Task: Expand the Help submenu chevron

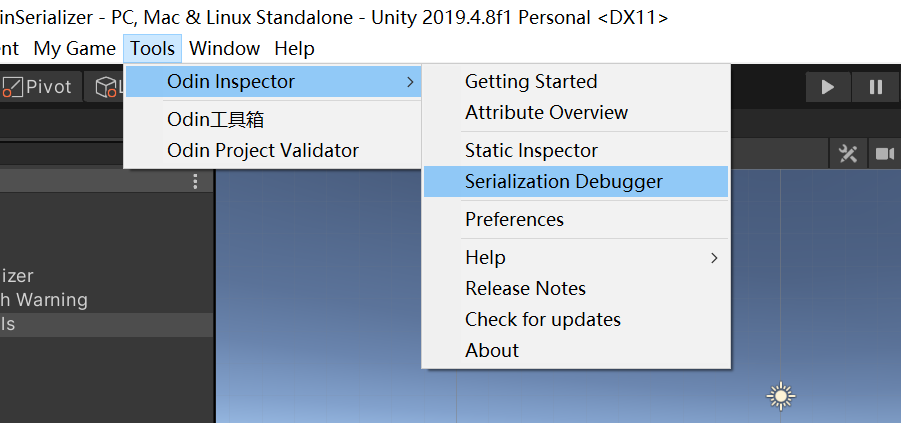Action: click(714, 258)
